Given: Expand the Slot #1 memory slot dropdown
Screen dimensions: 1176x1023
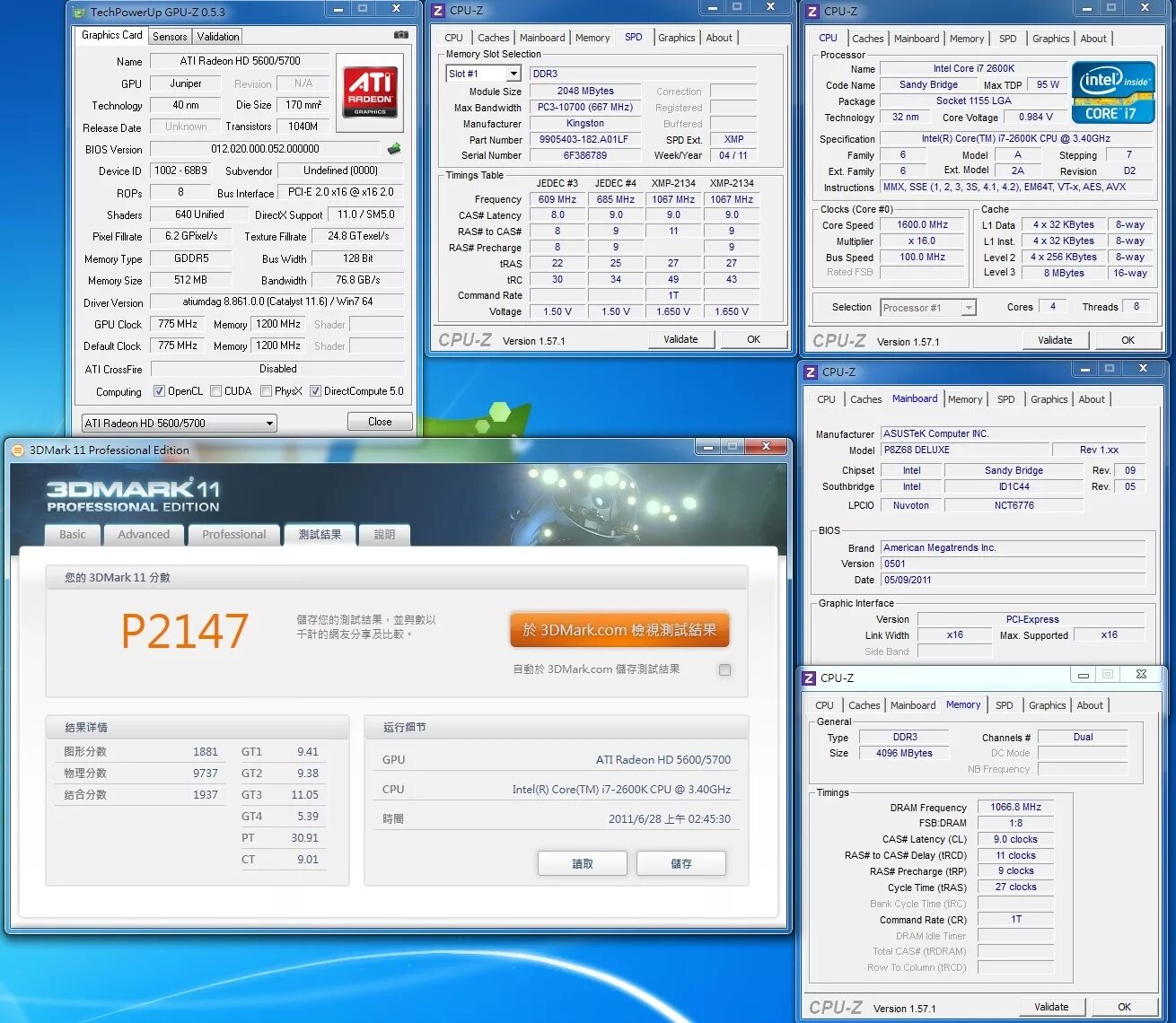Looking at the screenshot, I should [x=483, y=74].
